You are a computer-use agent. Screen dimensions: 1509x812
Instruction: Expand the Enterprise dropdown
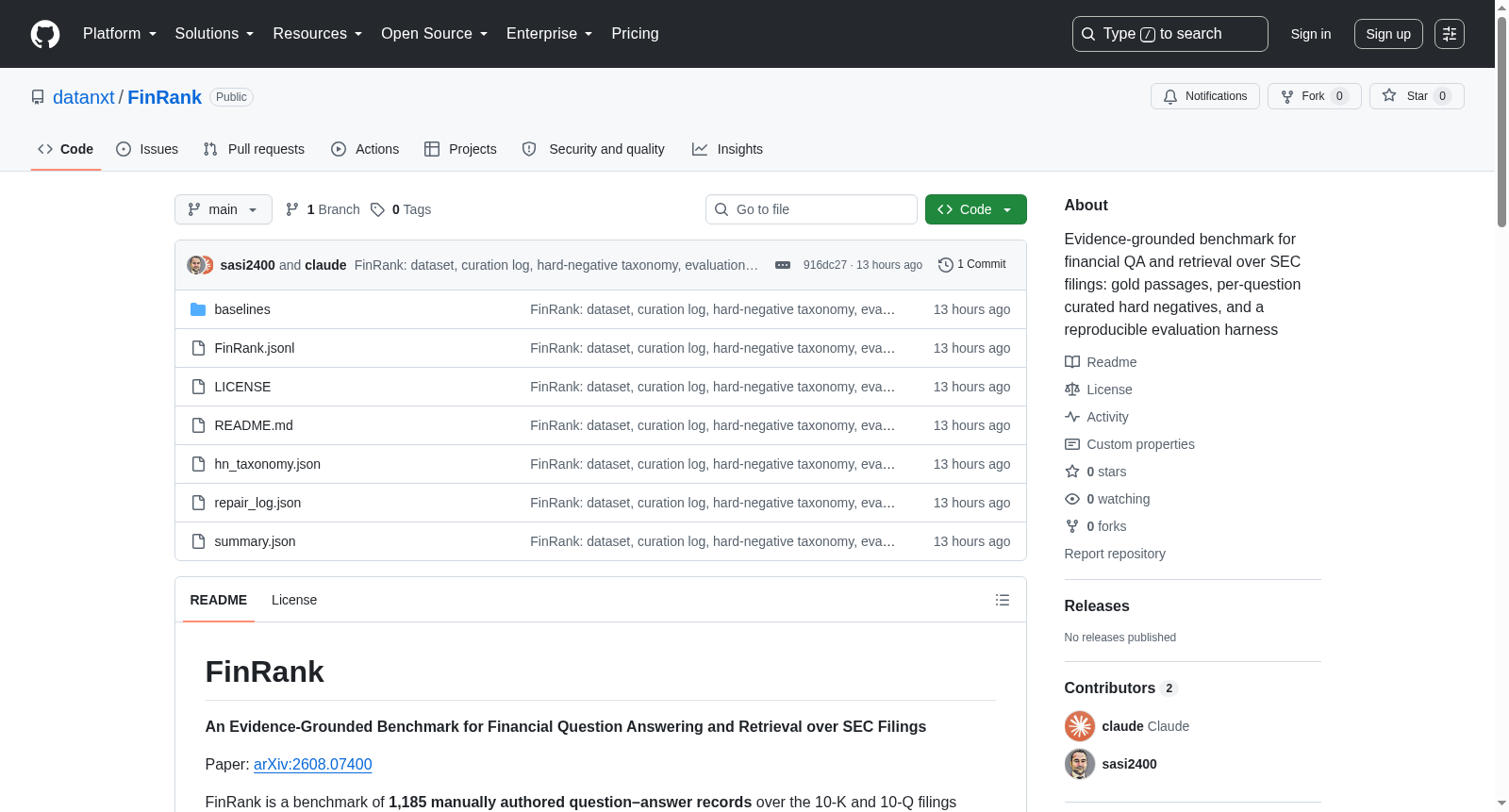[550, 34]
